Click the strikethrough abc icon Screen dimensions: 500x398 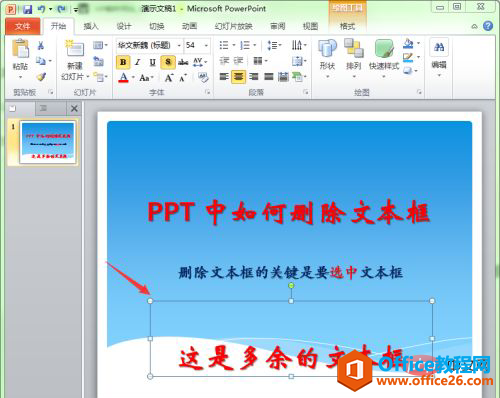tap(183, 62)
